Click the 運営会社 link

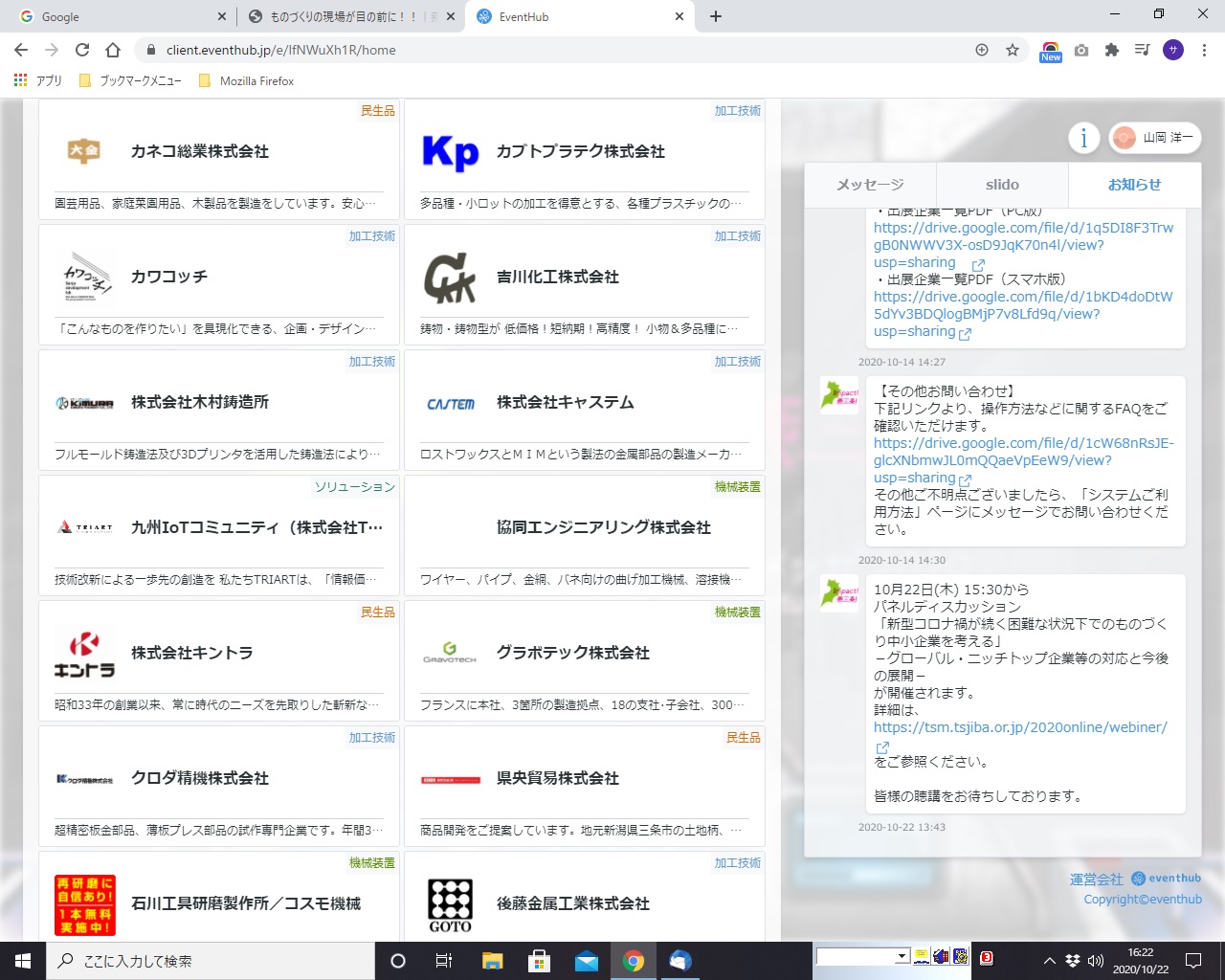coord(1096,879)
